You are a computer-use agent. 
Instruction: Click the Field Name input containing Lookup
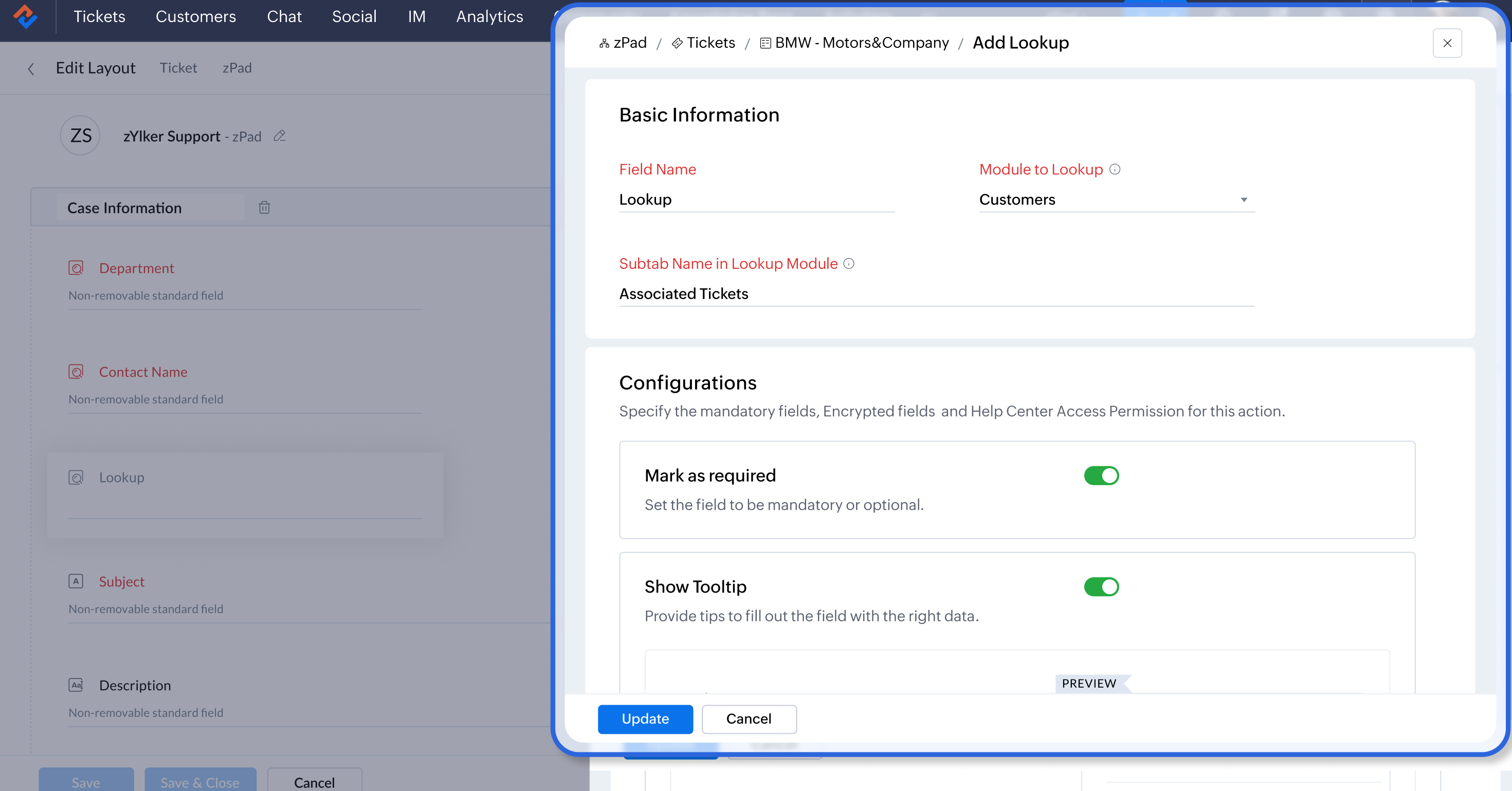pyautogui.click(x=756, y=199)
